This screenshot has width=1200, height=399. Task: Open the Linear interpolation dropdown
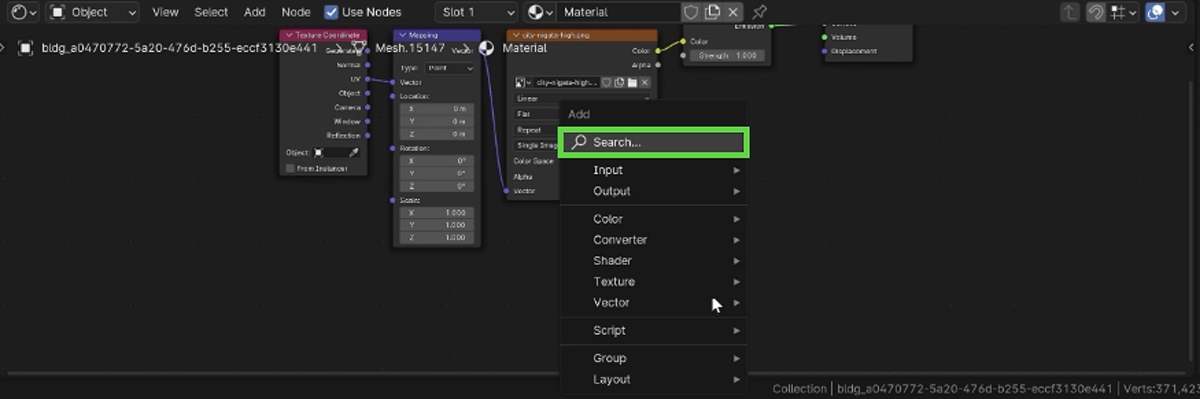tap(582, 99)
